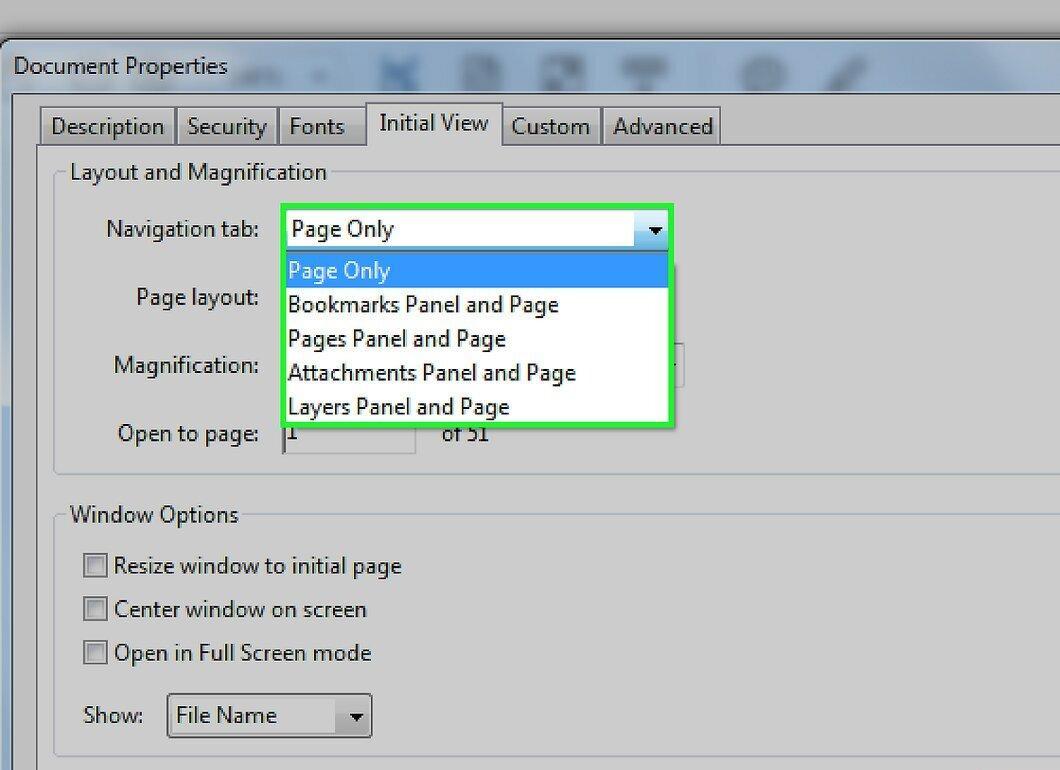This screenshot has height=770, width=1060.
Task: Select the Initial View tab
Action: tap(434, 123)
